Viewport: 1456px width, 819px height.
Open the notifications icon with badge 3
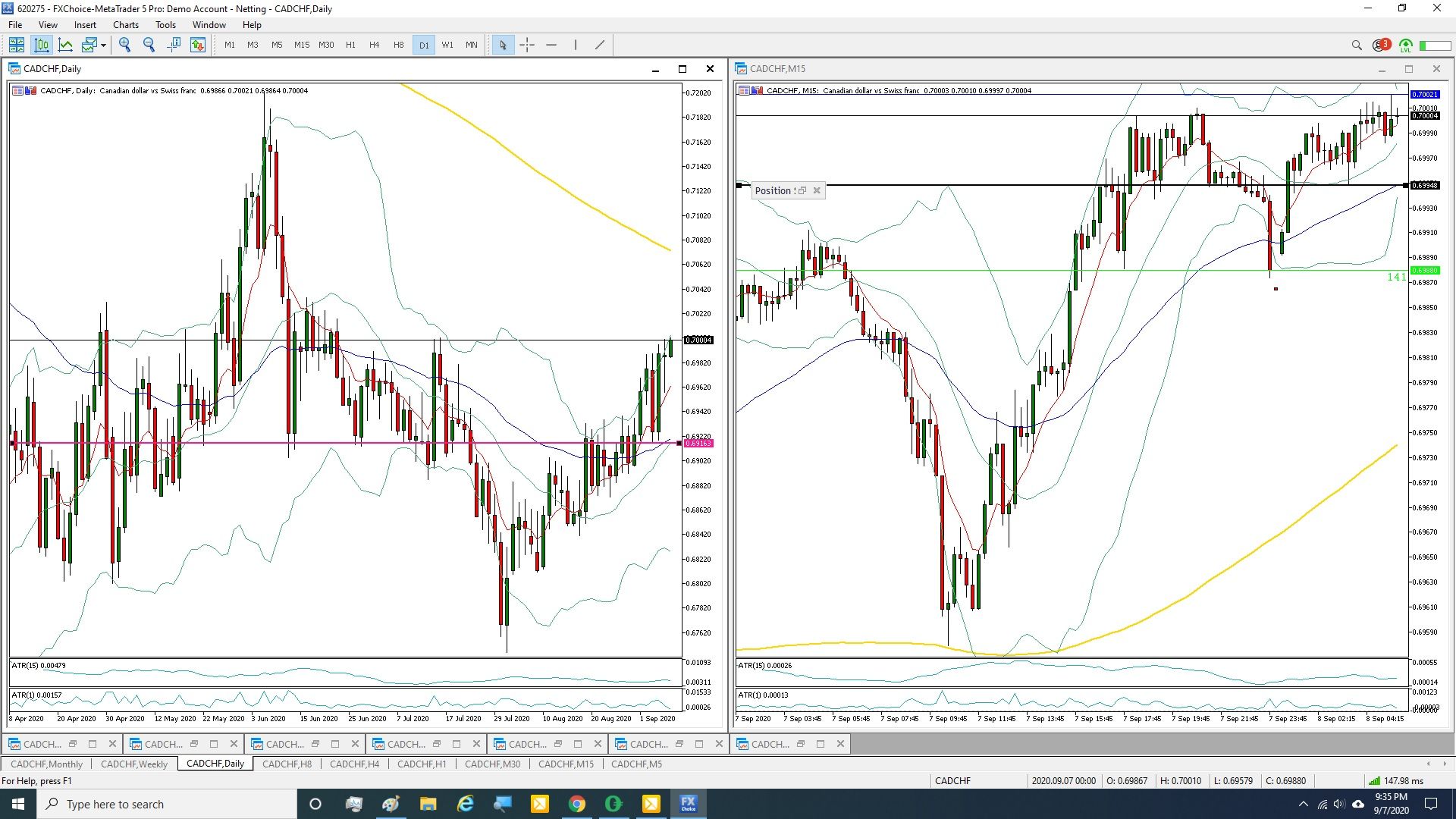pos(1381,45)
